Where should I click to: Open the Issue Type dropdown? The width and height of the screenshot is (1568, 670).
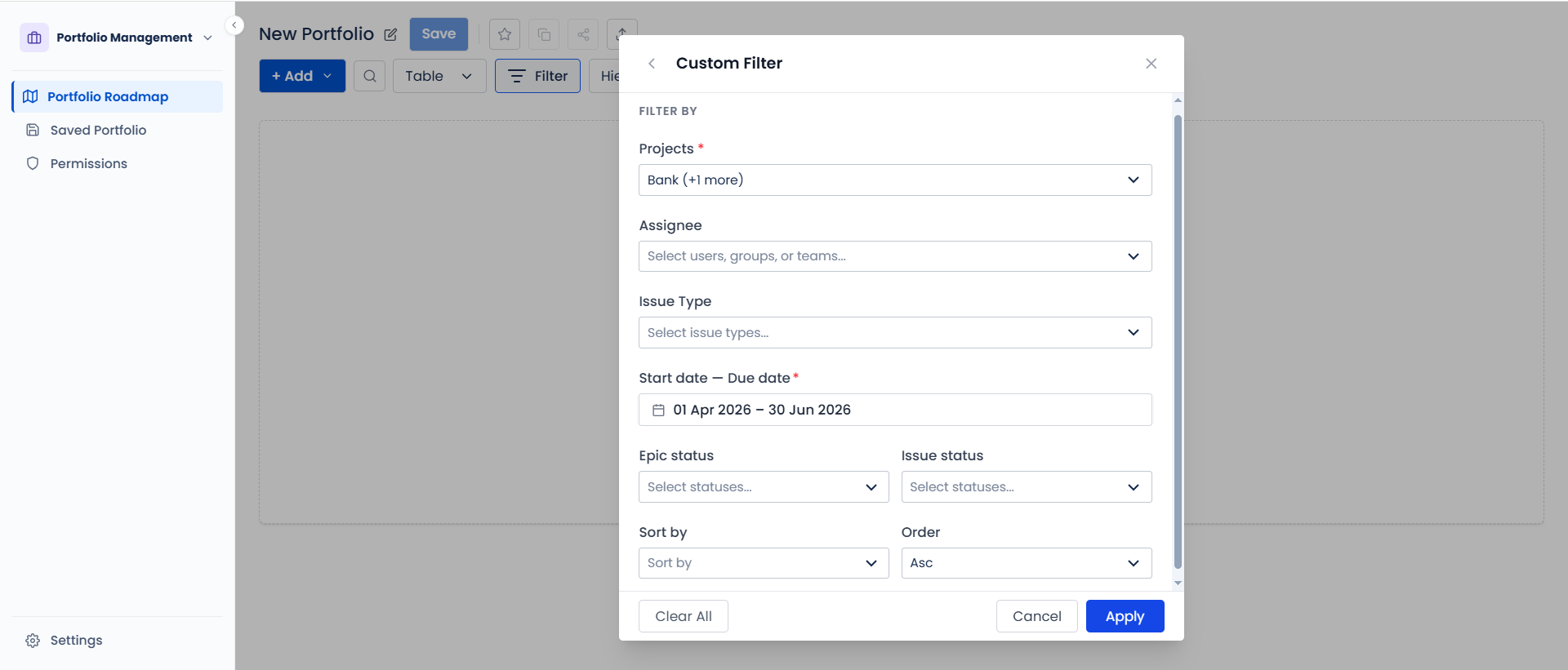click(x=895, y=333)
